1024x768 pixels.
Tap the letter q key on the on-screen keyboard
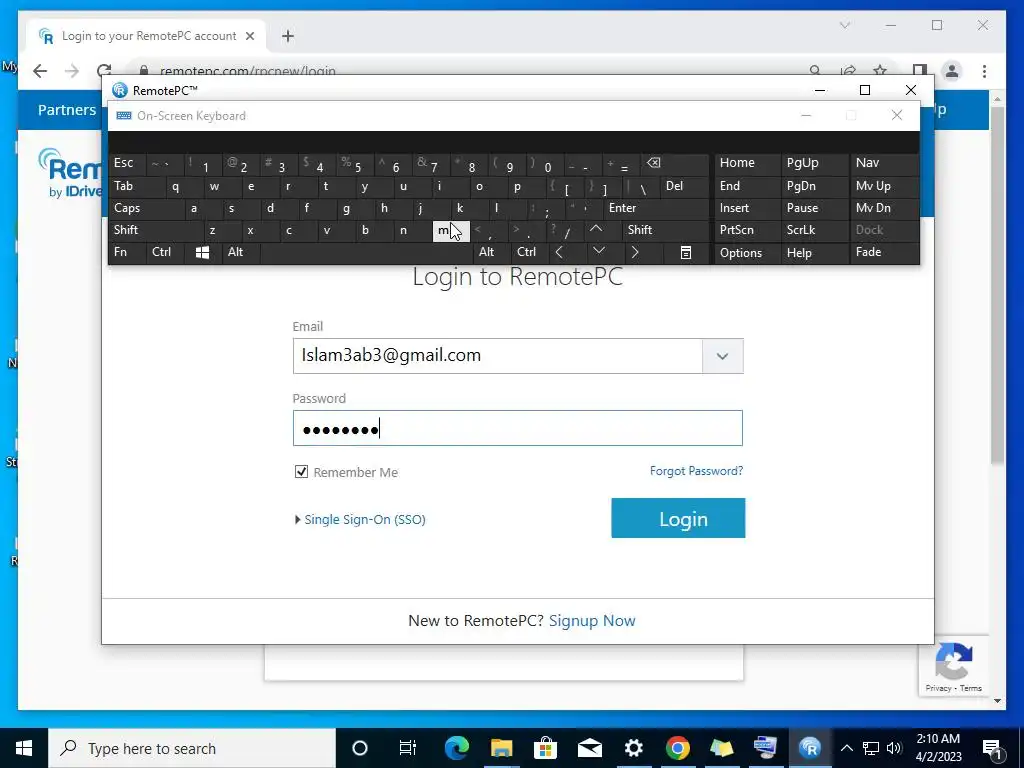pos(184,186)
